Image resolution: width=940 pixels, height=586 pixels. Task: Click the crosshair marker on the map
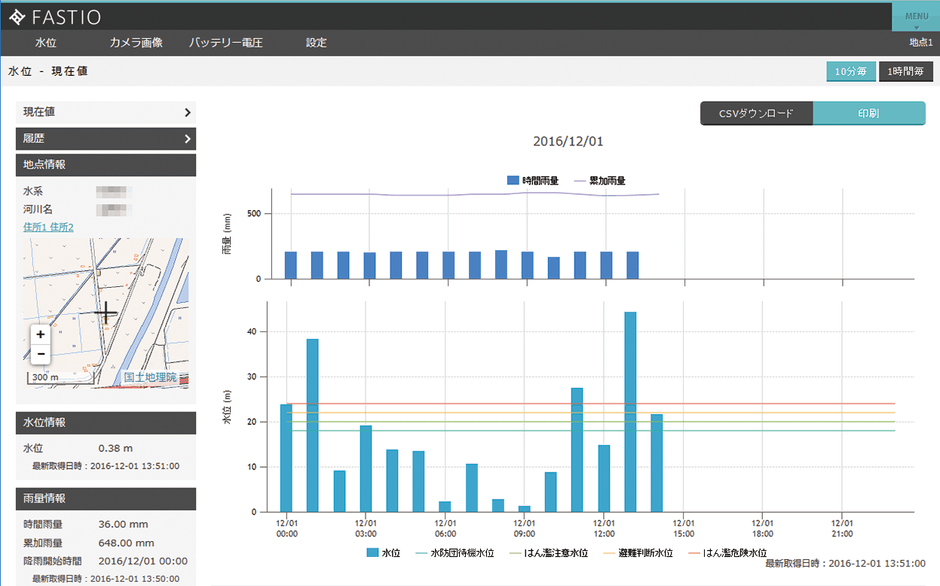[x=105, y=313]
